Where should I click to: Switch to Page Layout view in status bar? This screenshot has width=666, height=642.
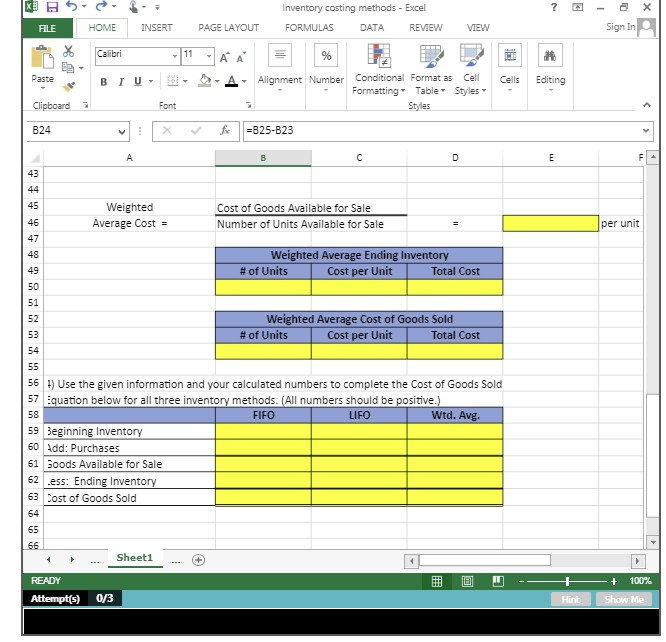click(x=467, y=581)
